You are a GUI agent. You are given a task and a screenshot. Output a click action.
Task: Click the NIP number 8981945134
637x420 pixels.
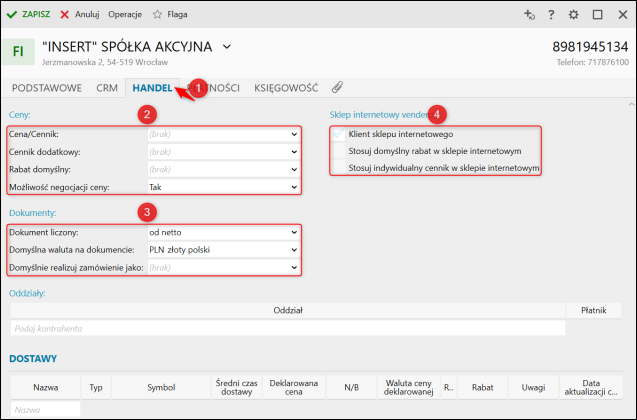pyautogui.click(x=590, y=47)
